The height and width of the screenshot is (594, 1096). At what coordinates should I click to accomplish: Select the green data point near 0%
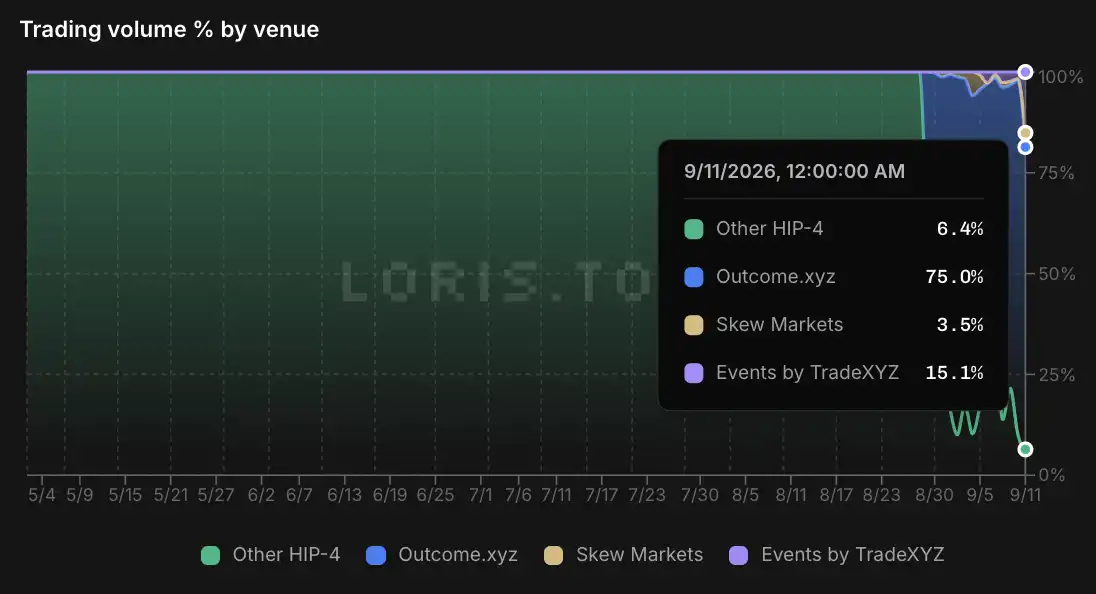[1025, 449]
